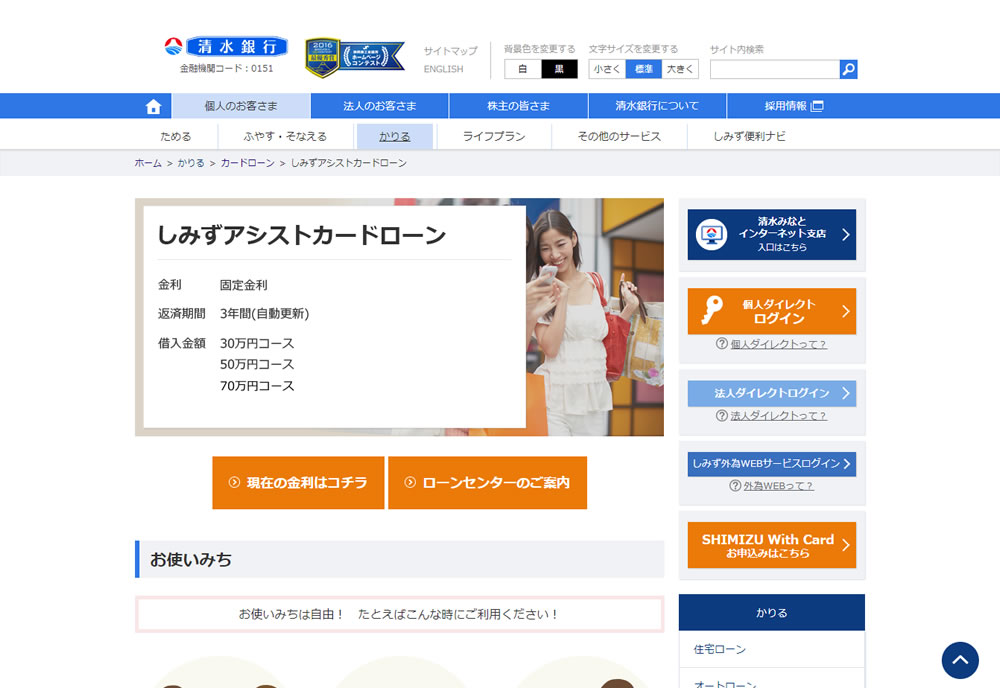Image resolution: width=1000 pixels, height=688 pixels.
Task: Click the site search magnifier button
Action: coord(848,69)
